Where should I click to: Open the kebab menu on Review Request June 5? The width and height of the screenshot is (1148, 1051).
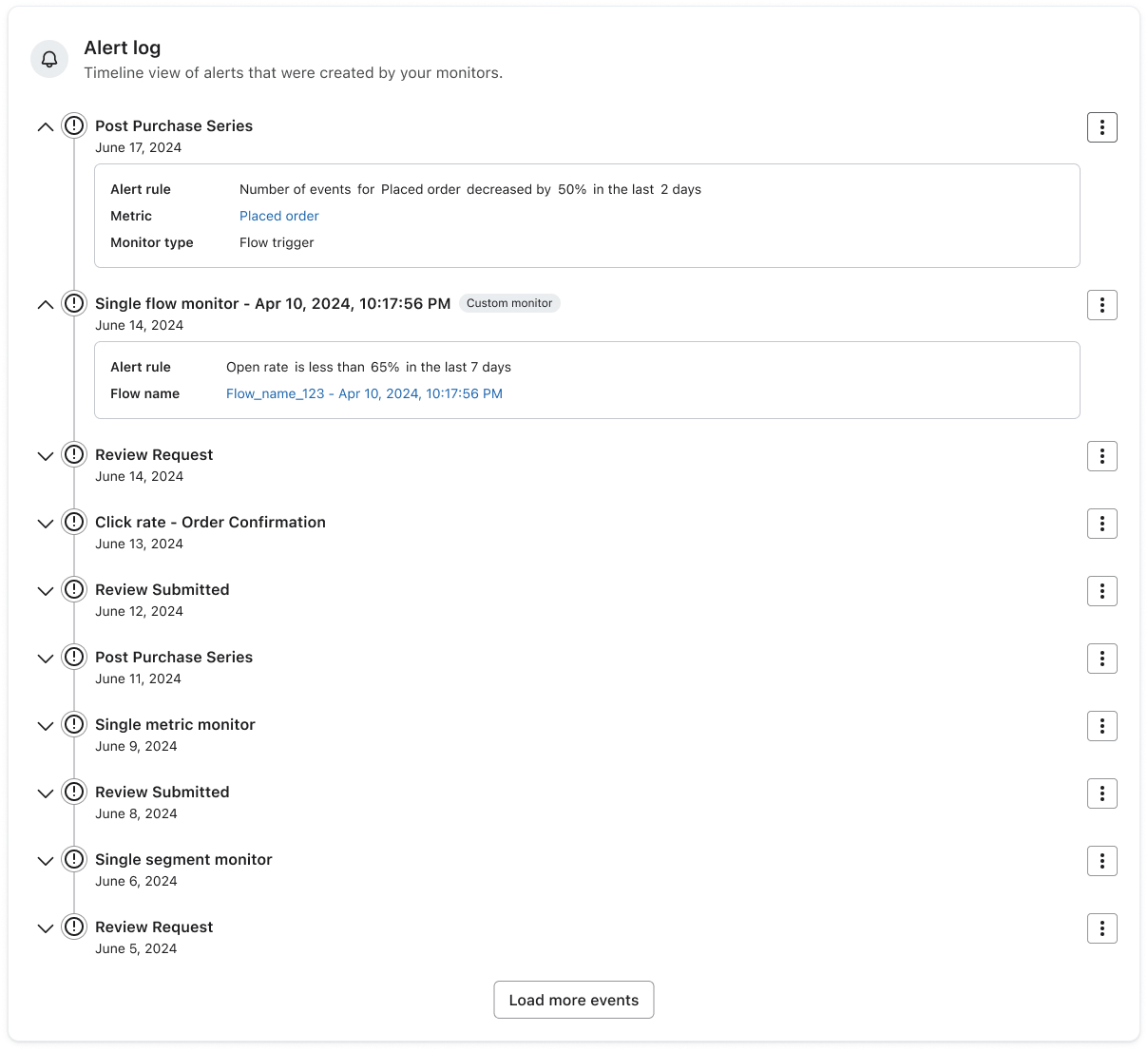[1101, 928]
